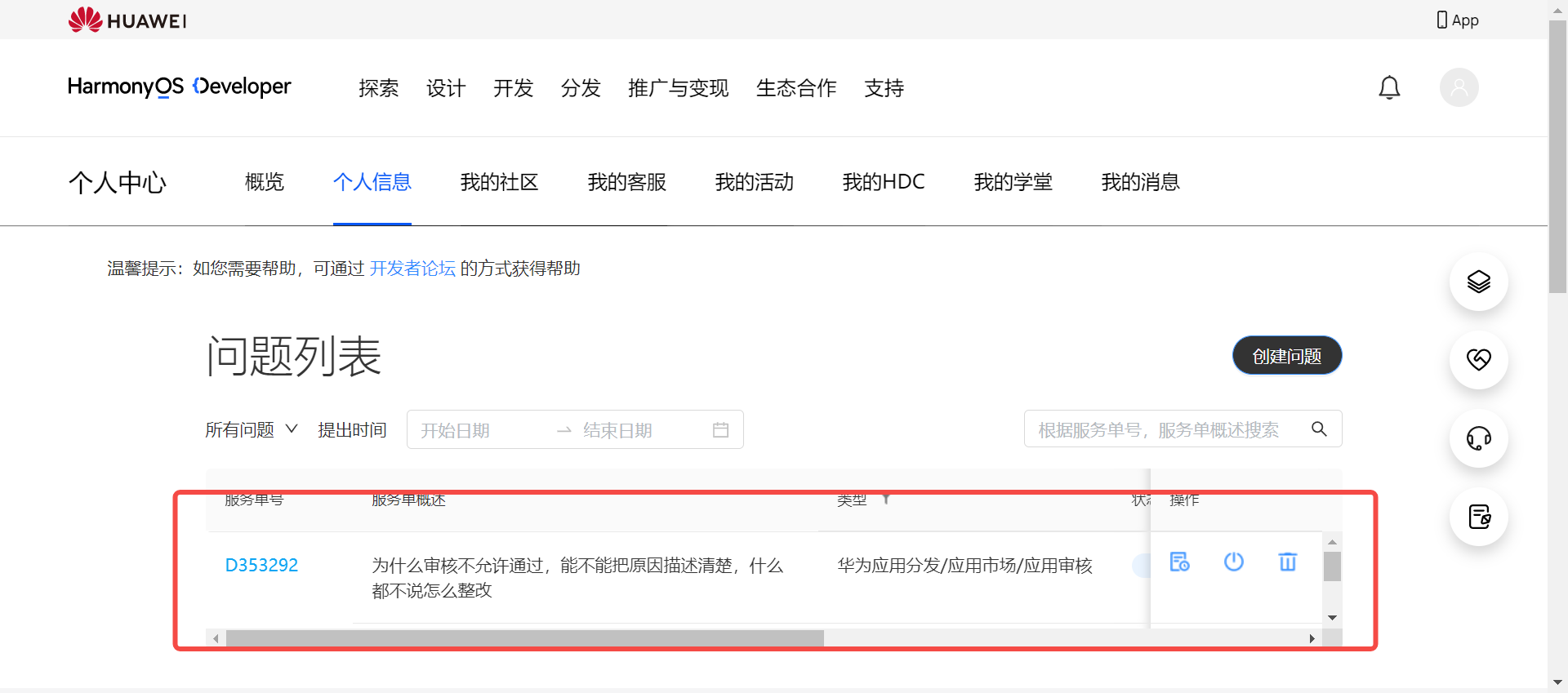Viewport: 1568px width, 693px height.
Task: Delete ticket D353292 with trash icon
Action: [x=1288, y=562]
